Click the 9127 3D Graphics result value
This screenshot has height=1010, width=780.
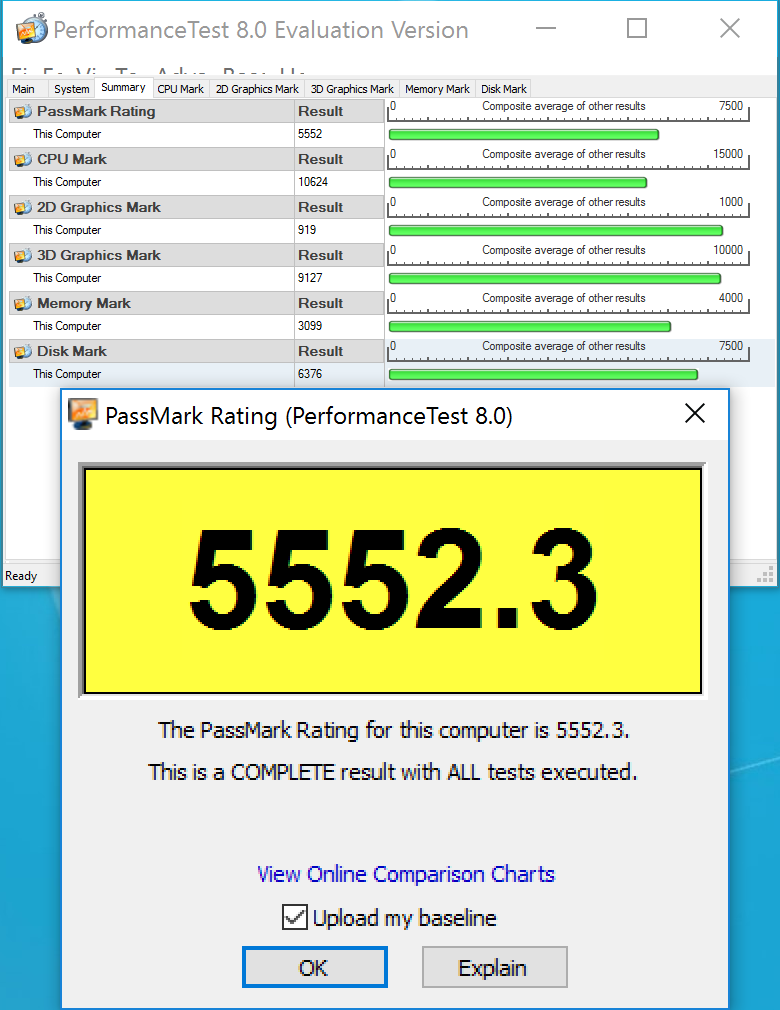pyautogui.click(x=310, y=278)
